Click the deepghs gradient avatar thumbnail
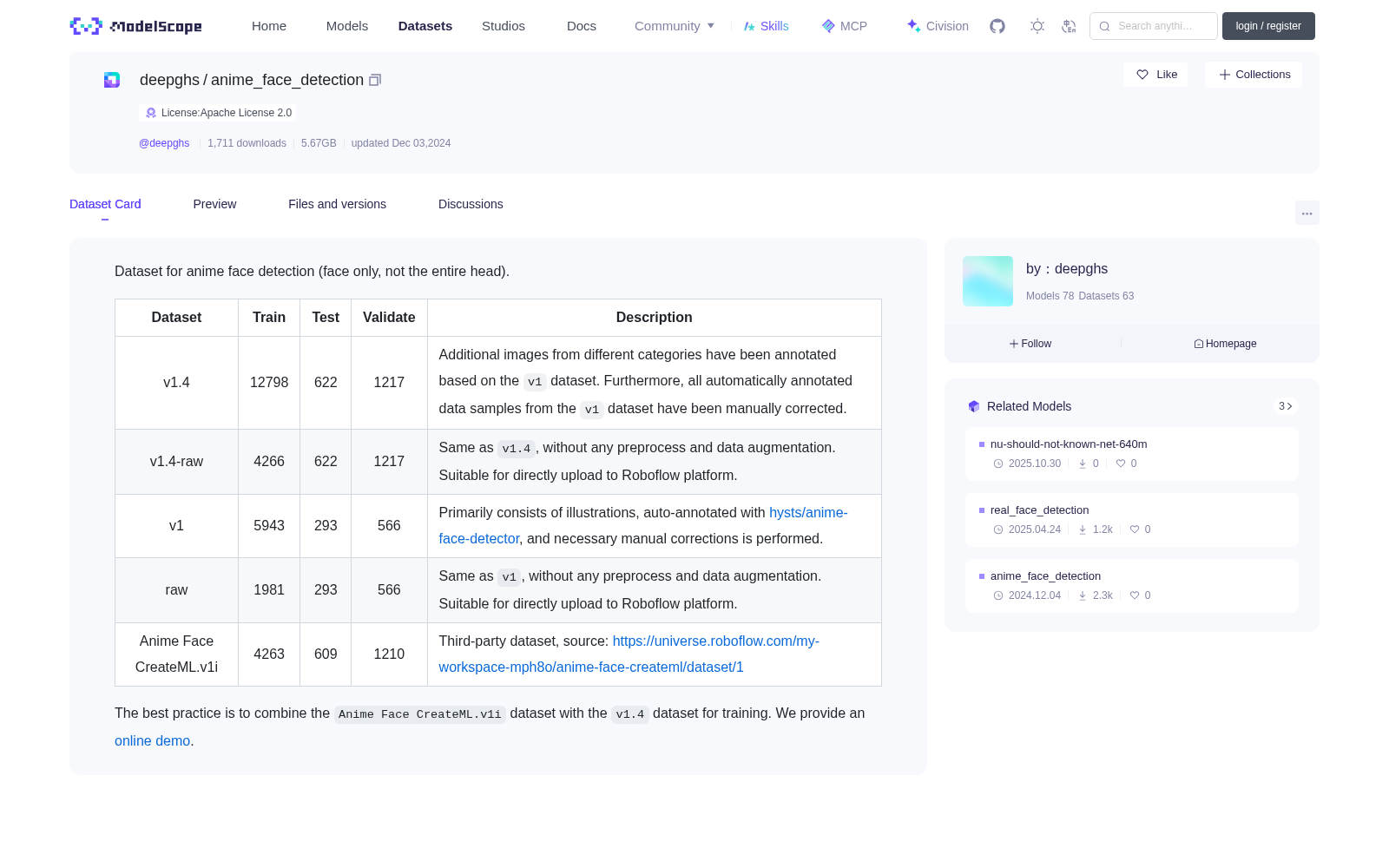The height and width of the screenshot is (868, 1389). click(988, 281)
